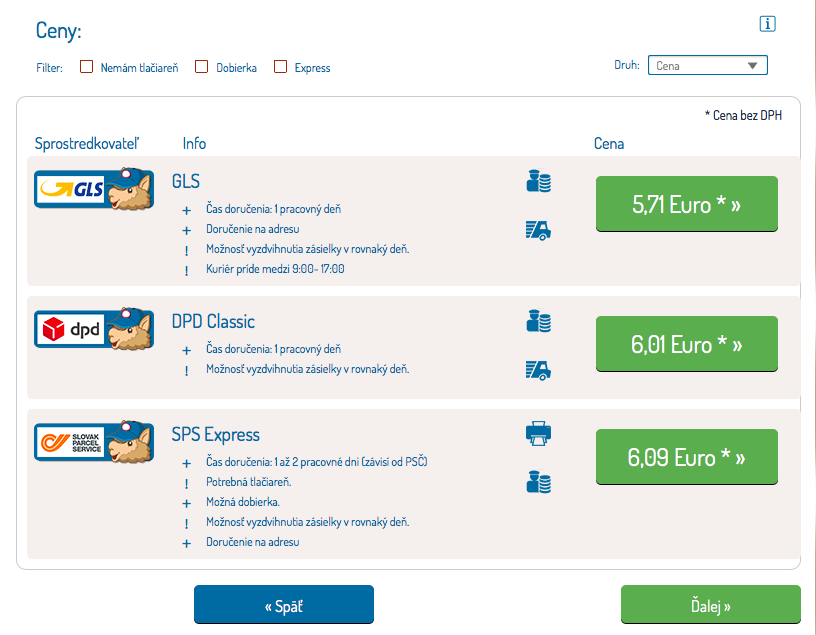Click the info icon at top right

point(768,25)
